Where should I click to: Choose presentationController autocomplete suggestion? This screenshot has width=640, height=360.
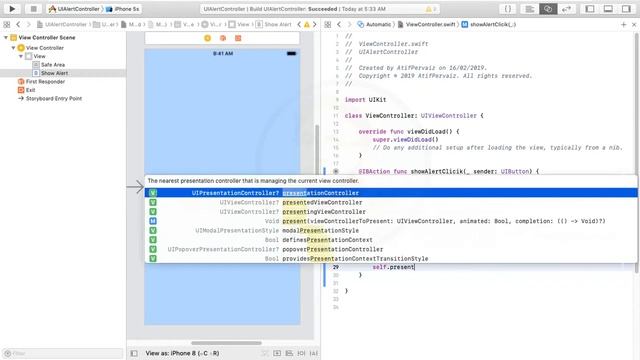(x=391, y=193)
